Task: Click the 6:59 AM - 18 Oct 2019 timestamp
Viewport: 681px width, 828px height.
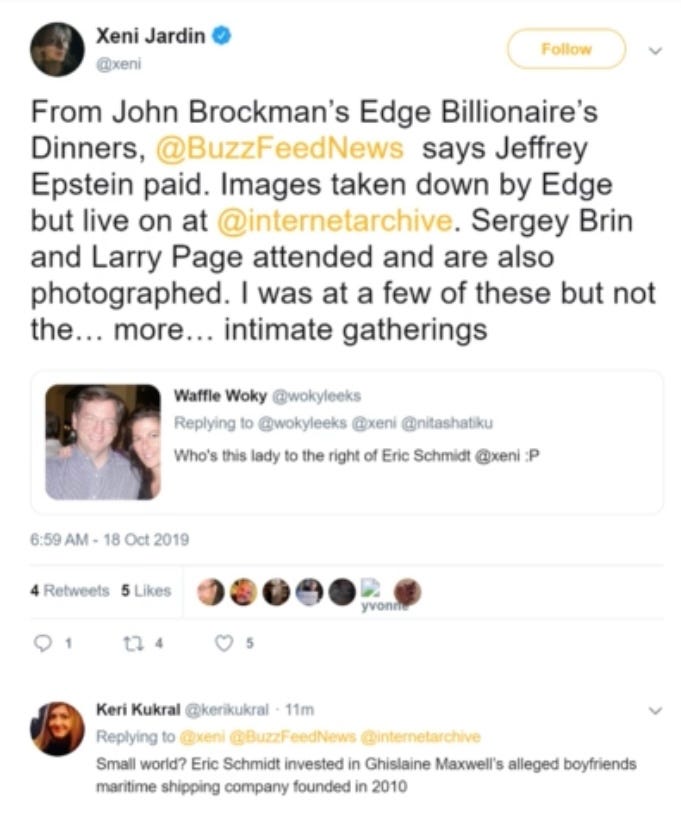Action: click(x=109, y=540)
